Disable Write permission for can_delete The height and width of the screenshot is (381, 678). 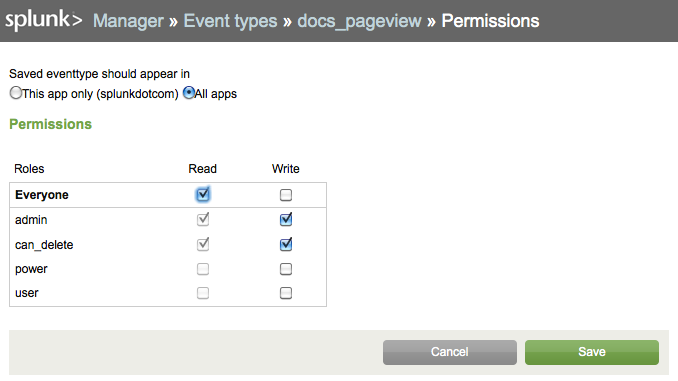click(286, 244)
